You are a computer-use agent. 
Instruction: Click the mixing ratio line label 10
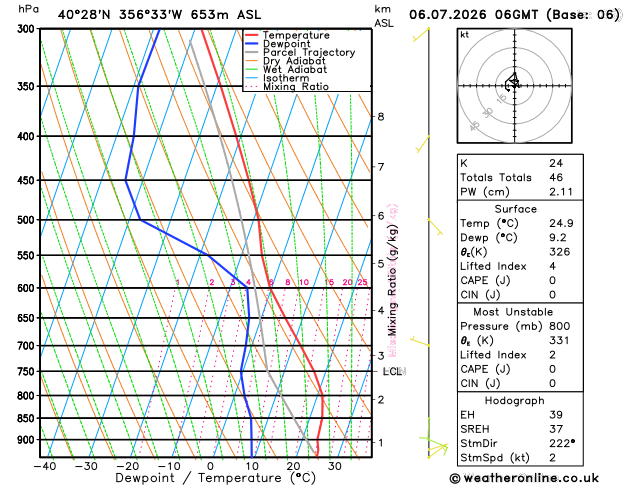click(x=304, y=282)
